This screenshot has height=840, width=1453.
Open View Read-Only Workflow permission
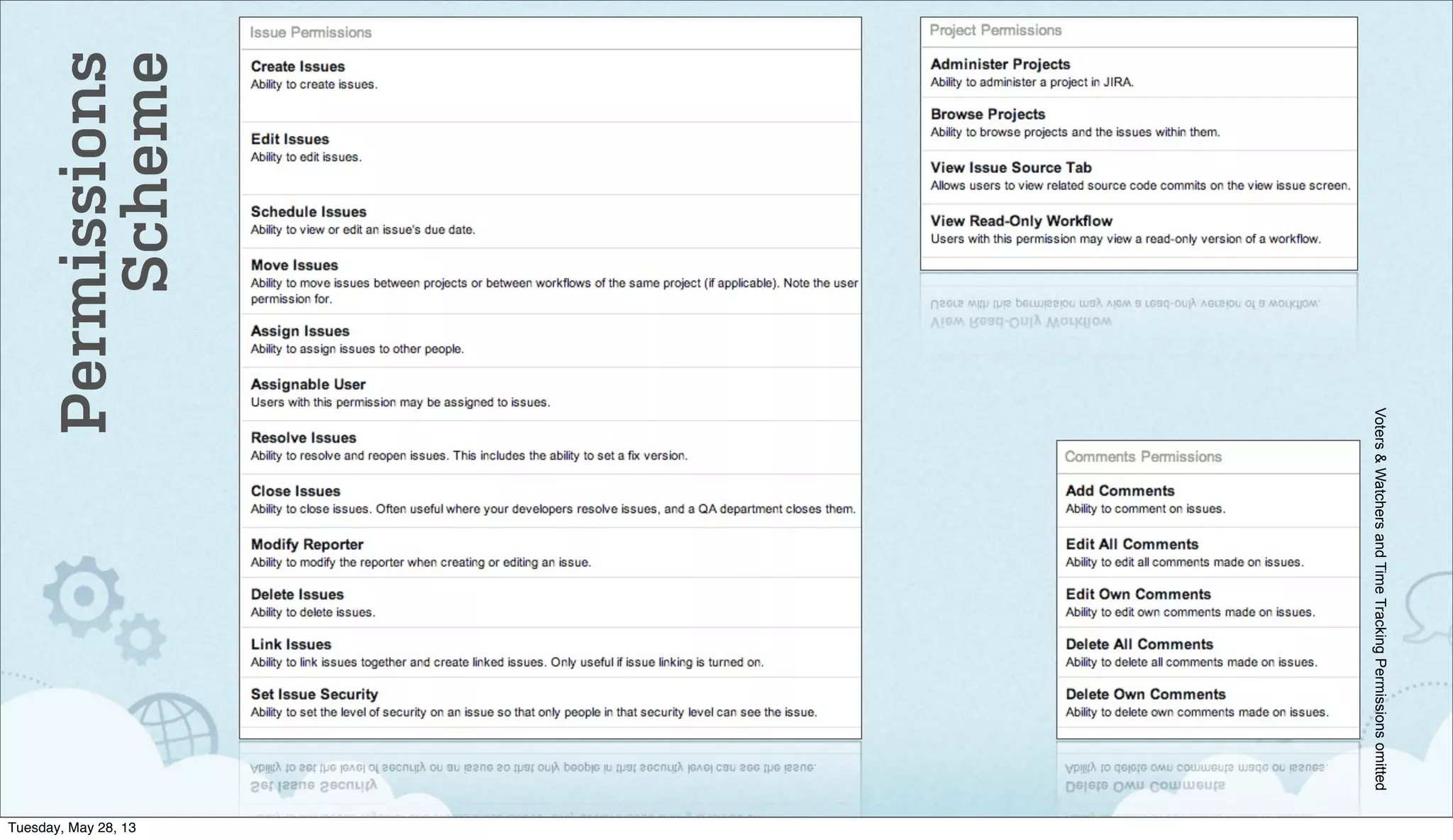coord(1022,221)
